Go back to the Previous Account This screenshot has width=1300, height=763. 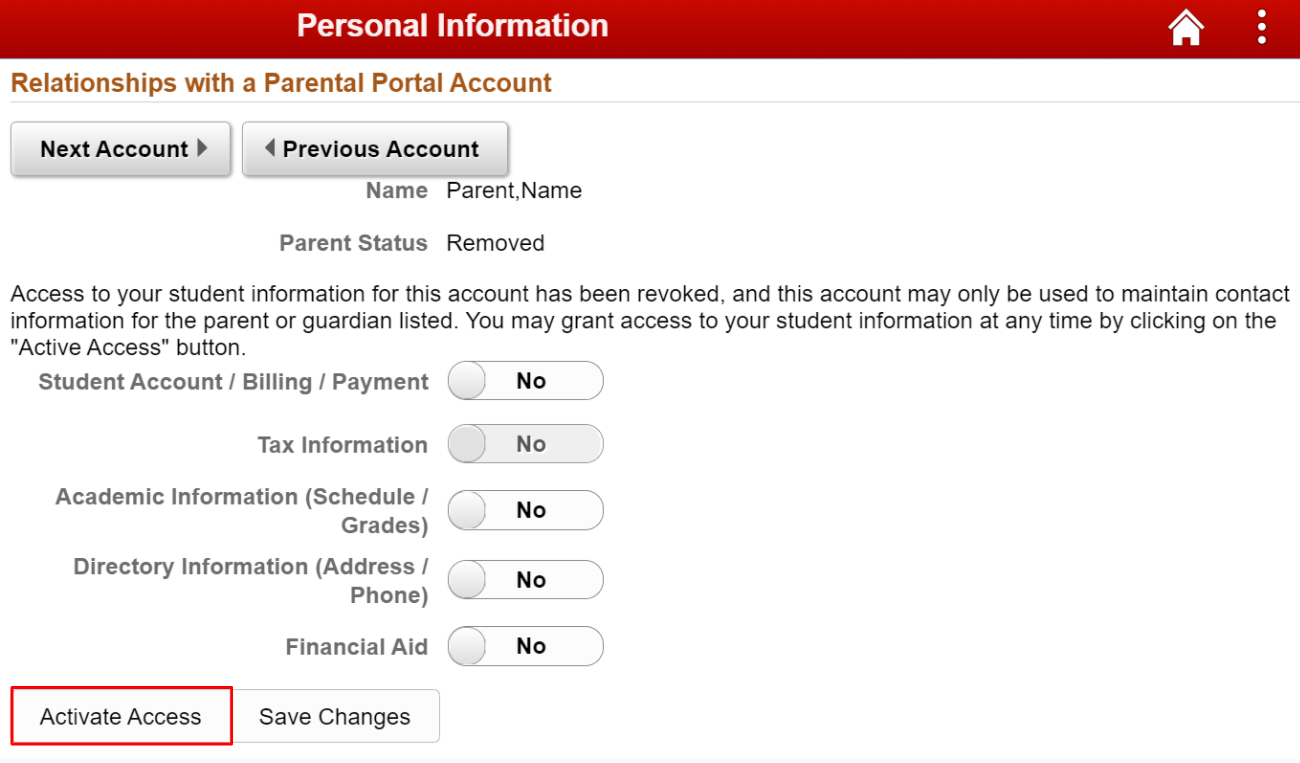pyautogui.click(x=375, y=149)
